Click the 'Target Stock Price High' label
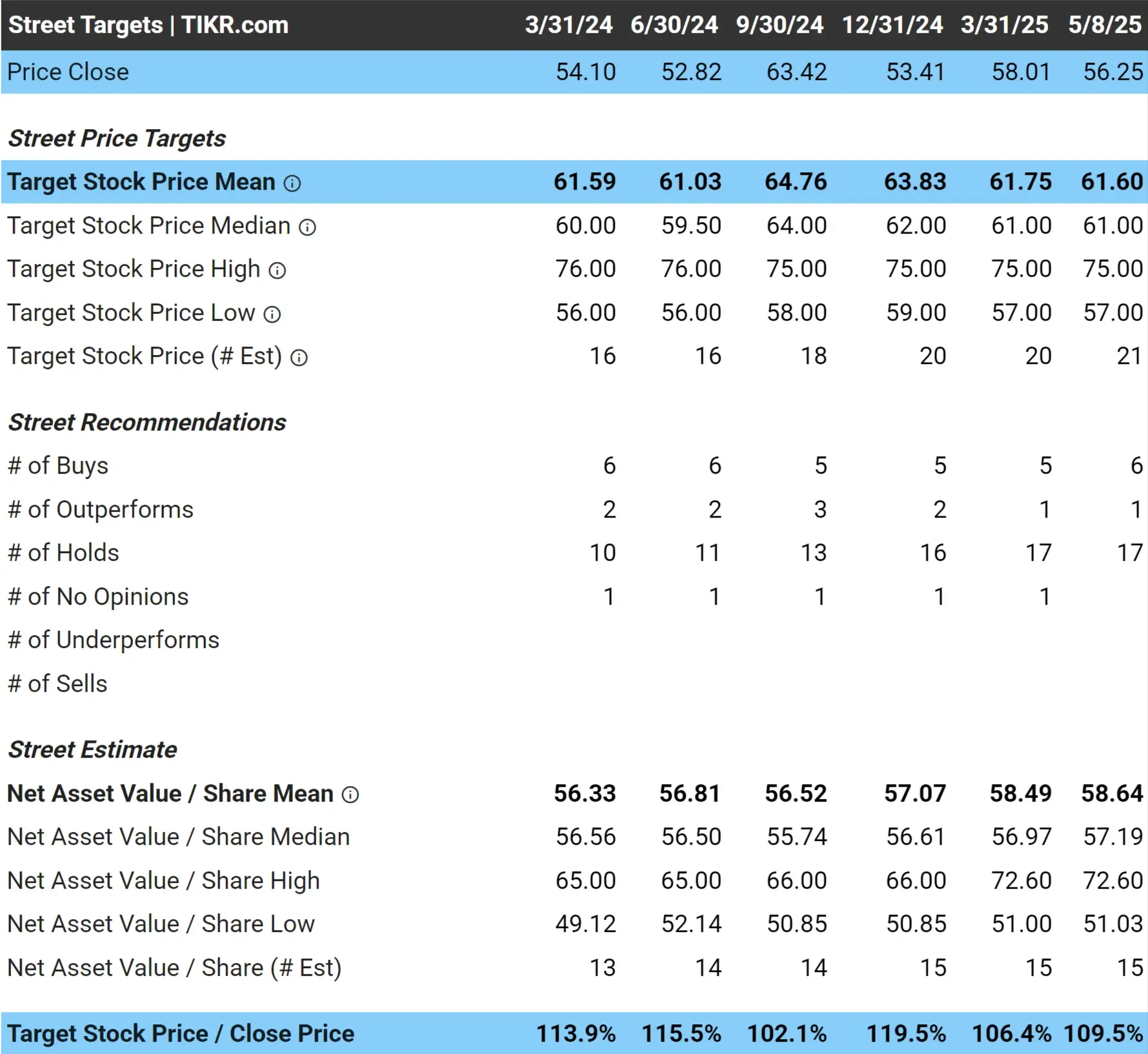The height and width of the screenshot is (1054, 1148). (134, 269)
